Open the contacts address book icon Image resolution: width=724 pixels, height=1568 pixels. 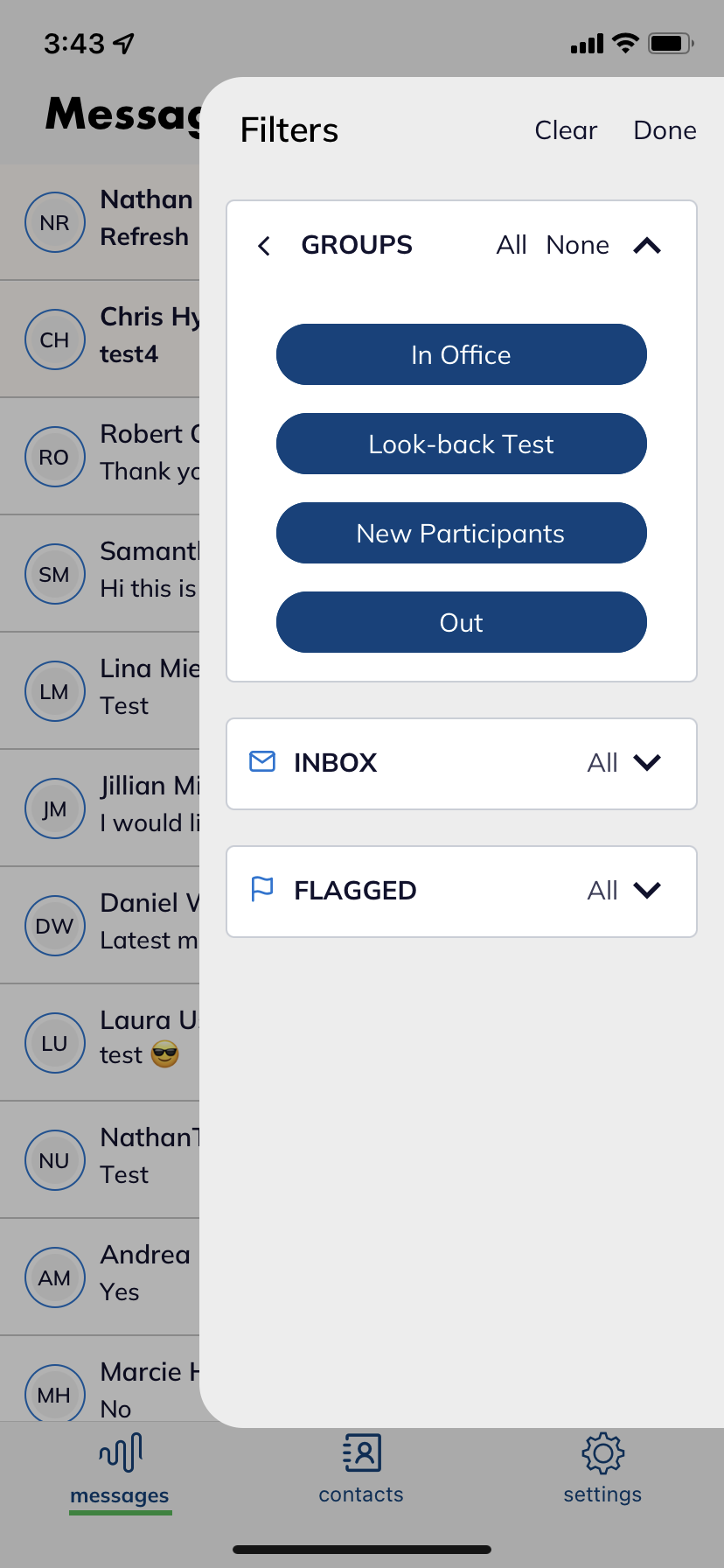click(361, 1453)
